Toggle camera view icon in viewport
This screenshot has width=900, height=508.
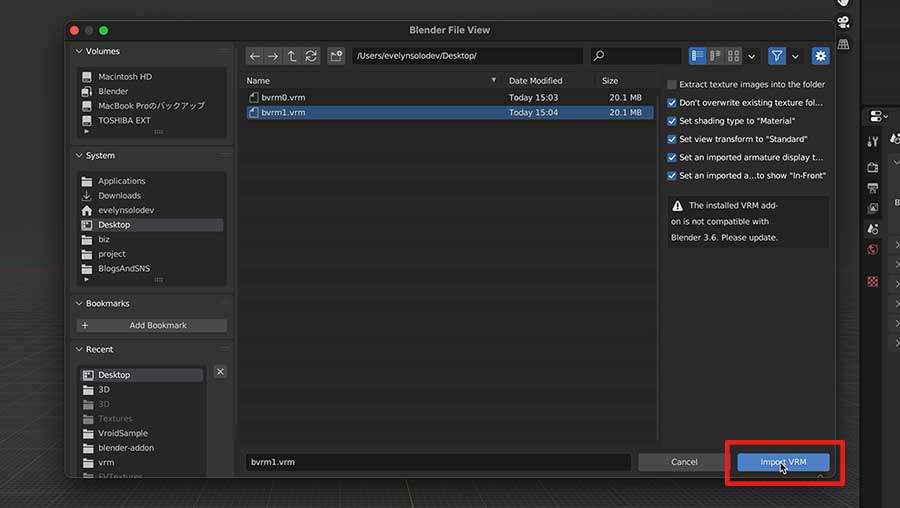[843, 22]
